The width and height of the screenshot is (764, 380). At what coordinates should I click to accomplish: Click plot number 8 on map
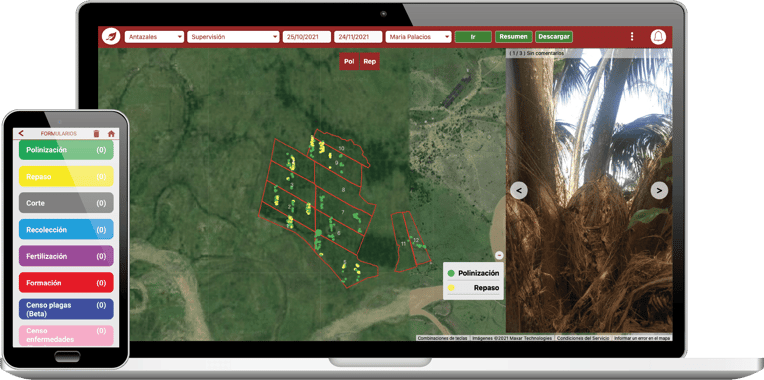pos(343,190)
